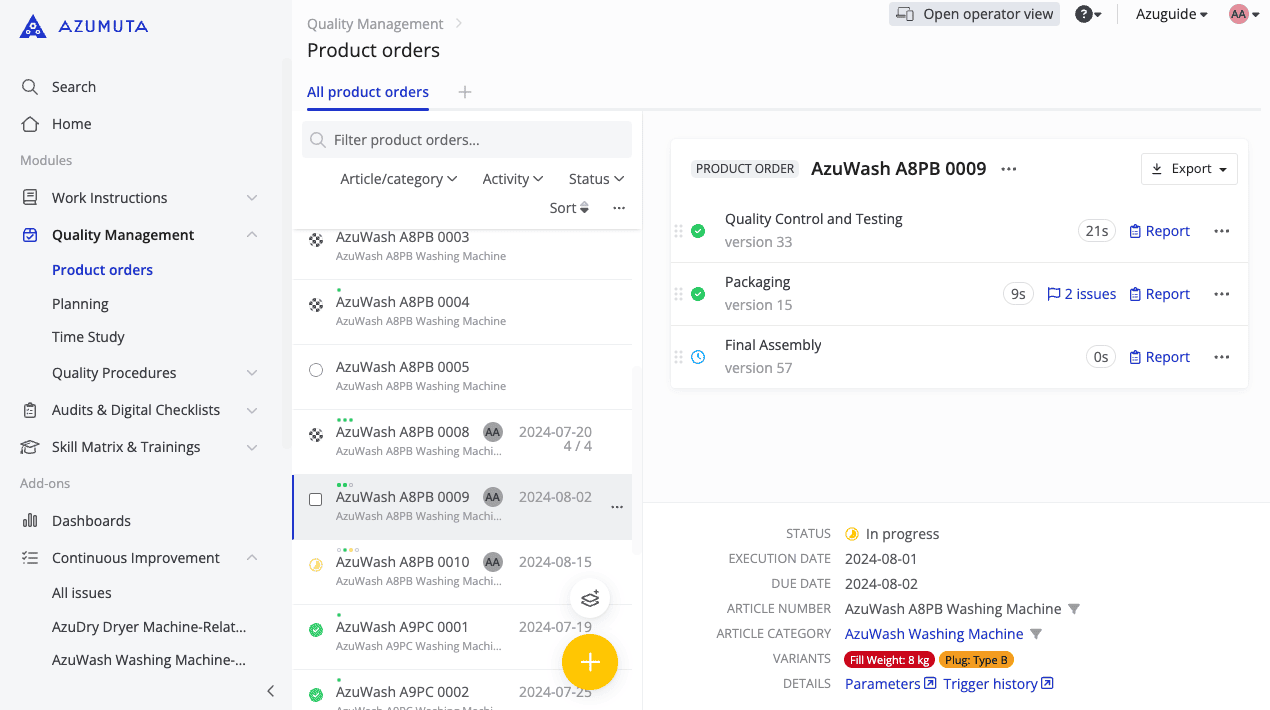Open the more options beside Sort
The image size is (1270, 710).
tap(619, 208)
